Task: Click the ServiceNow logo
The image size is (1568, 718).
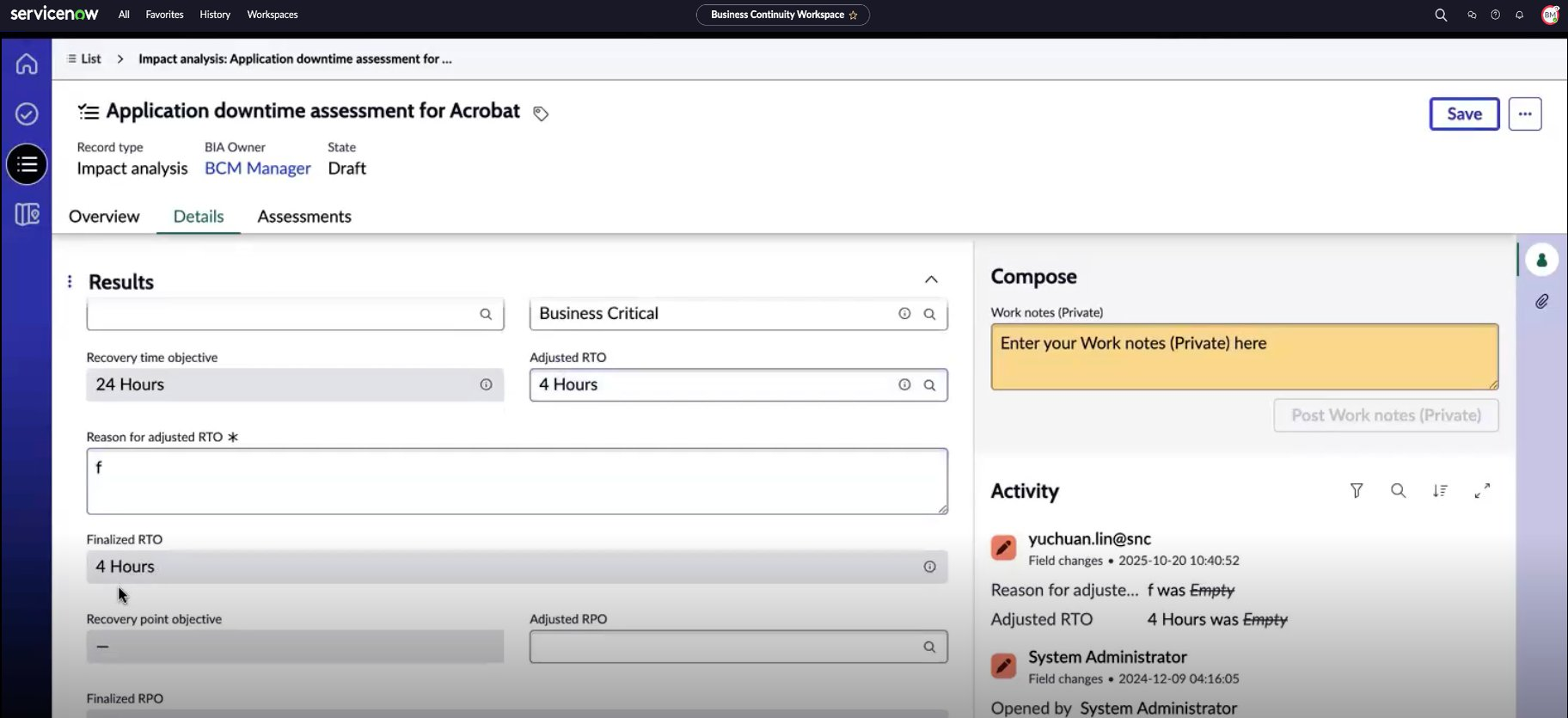Action: [54, 14]
